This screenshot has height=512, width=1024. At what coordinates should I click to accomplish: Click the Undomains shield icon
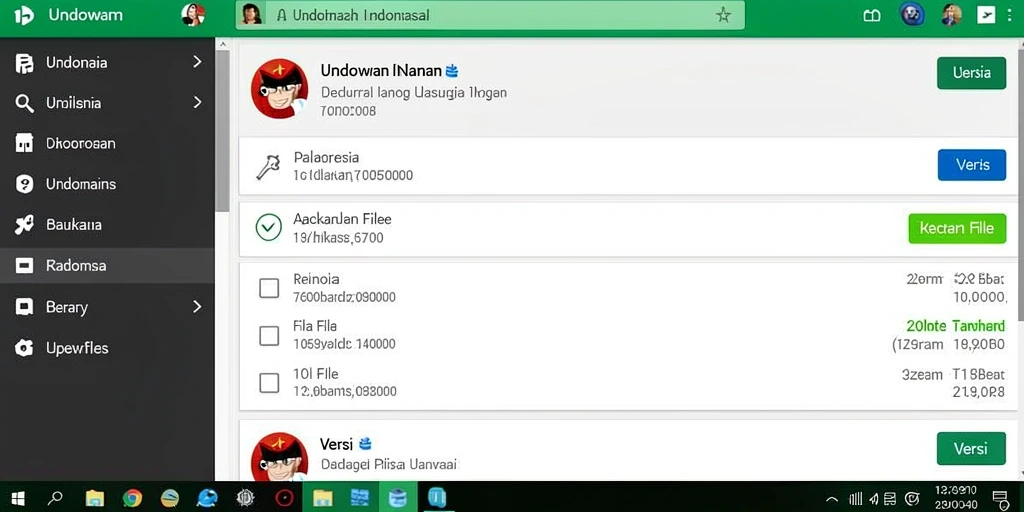24,184
